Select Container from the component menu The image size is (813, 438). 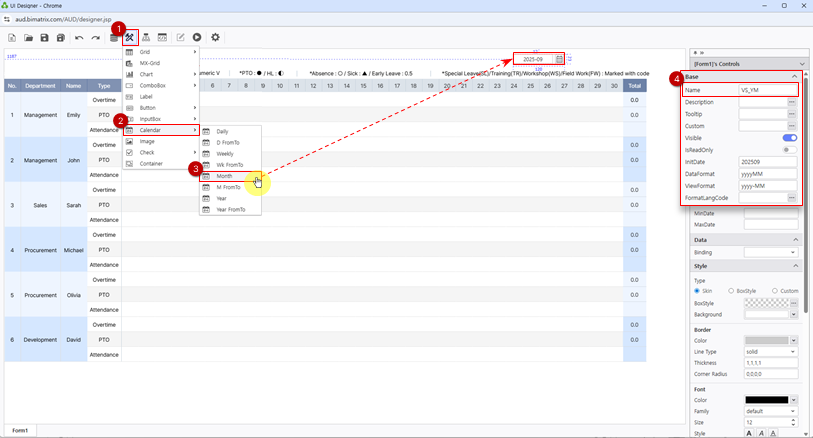(161, 164)
